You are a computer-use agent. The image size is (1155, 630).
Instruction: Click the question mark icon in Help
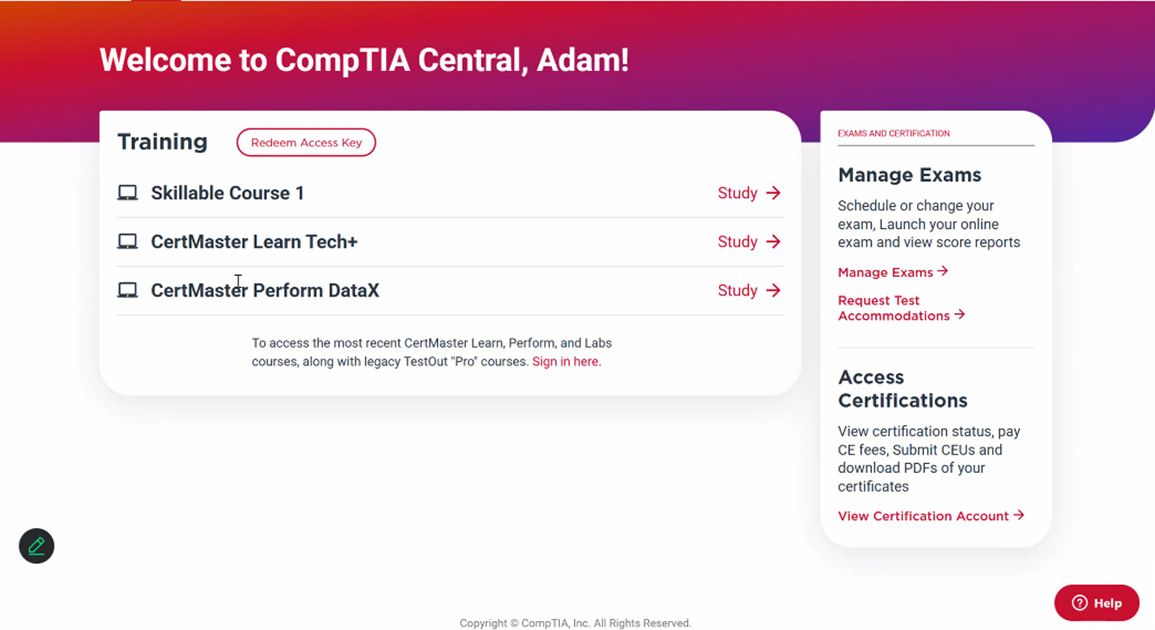1079,603
